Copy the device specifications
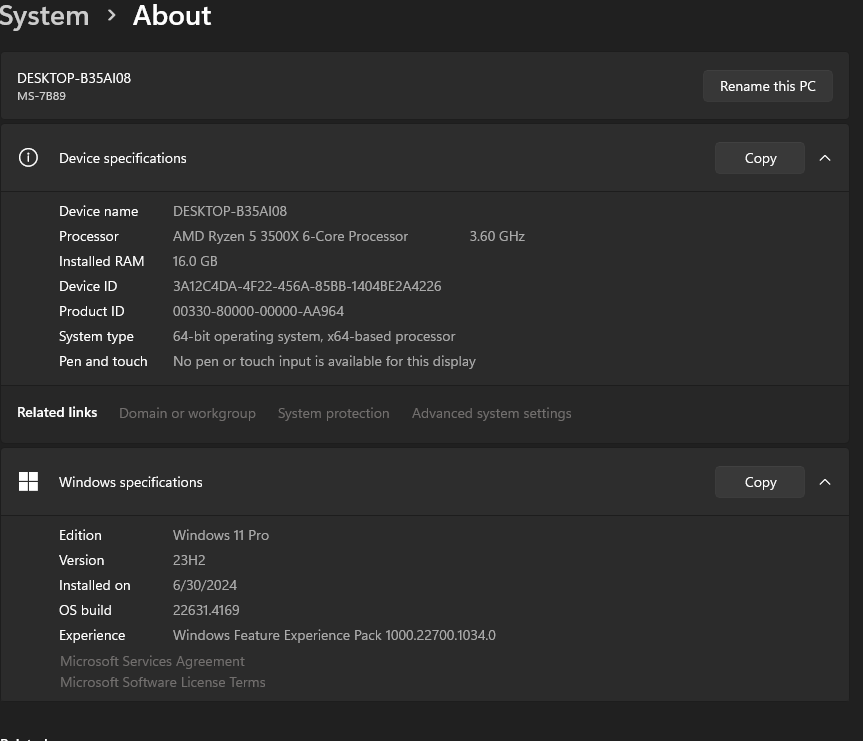Viewport: 863px width, 741px height. pos(760,158)
